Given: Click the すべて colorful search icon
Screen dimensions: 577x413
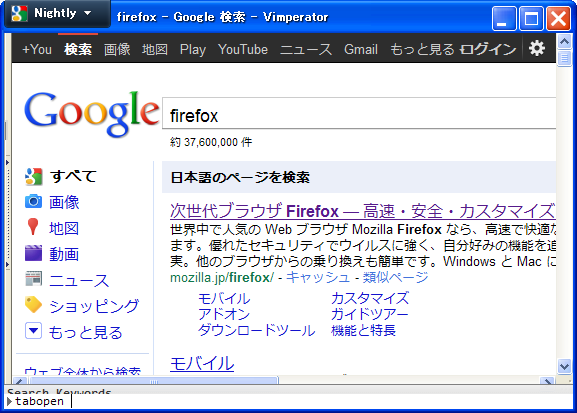Looking at the screenshot, I should [x=33, y=176].
